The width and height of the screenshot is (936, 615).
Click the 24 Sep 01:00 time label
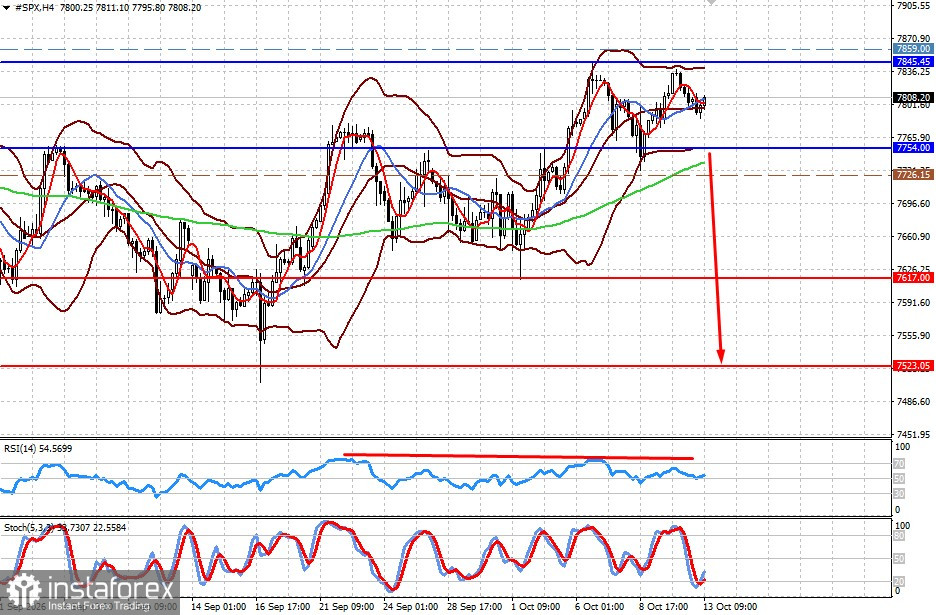click(x=411, y=607)
